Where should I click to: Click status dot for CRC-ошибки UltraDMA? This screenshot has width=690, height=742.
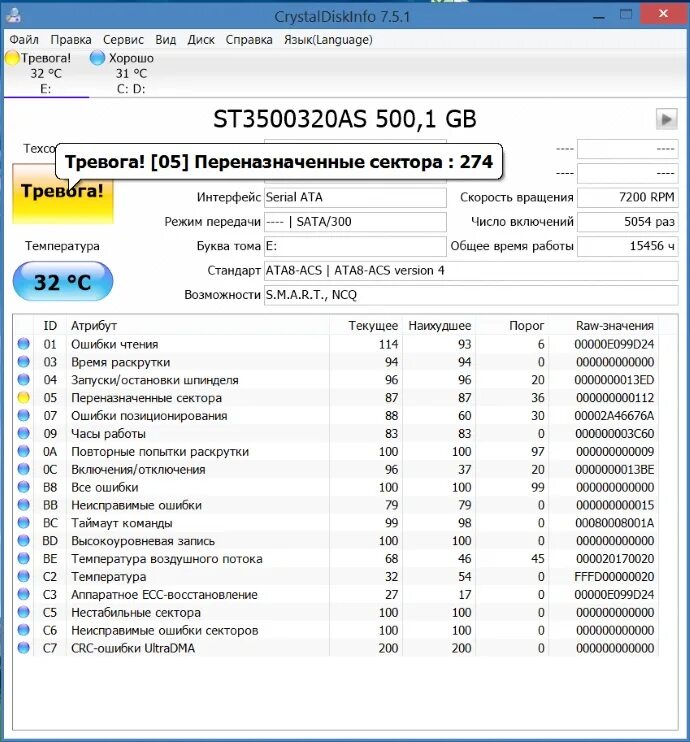pos(23,648)
